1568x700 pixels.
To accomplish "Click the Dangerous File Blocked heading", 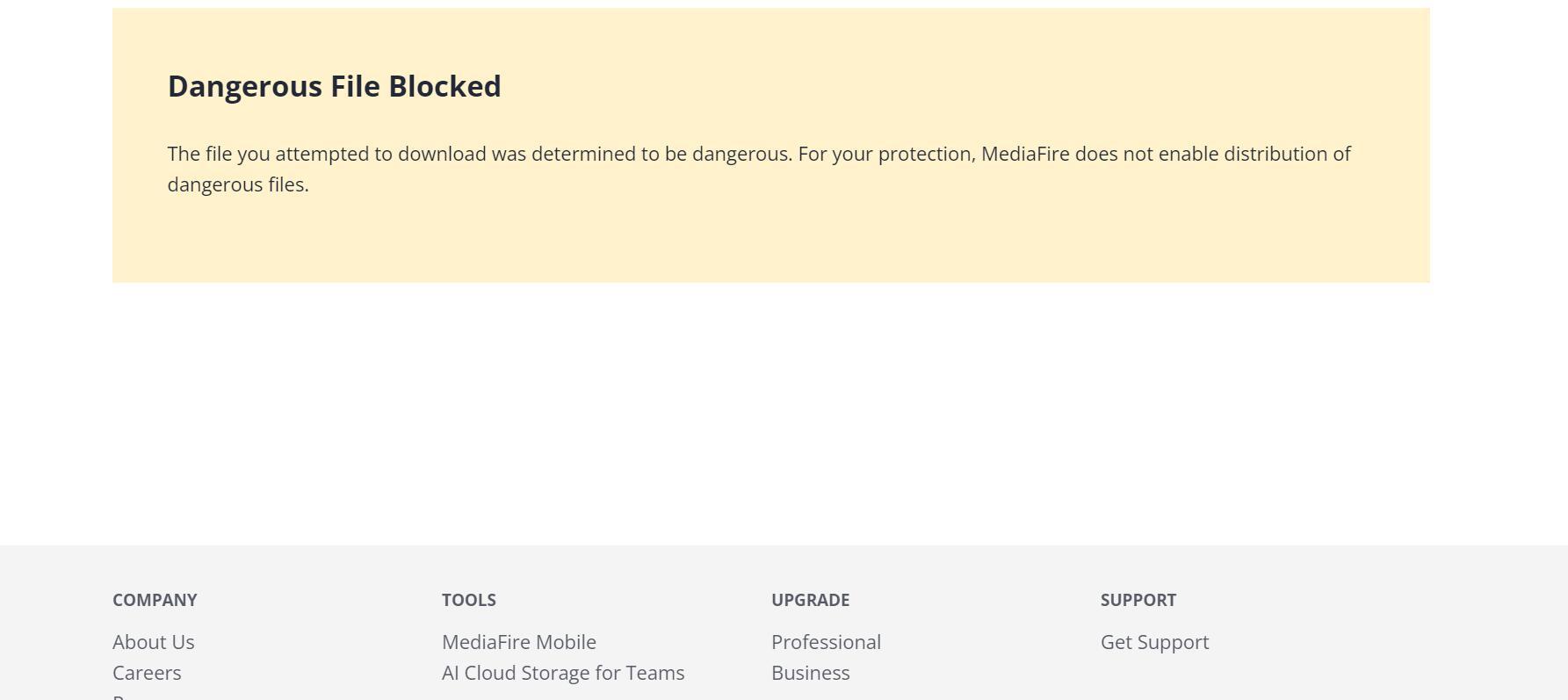I will [334, 86].
